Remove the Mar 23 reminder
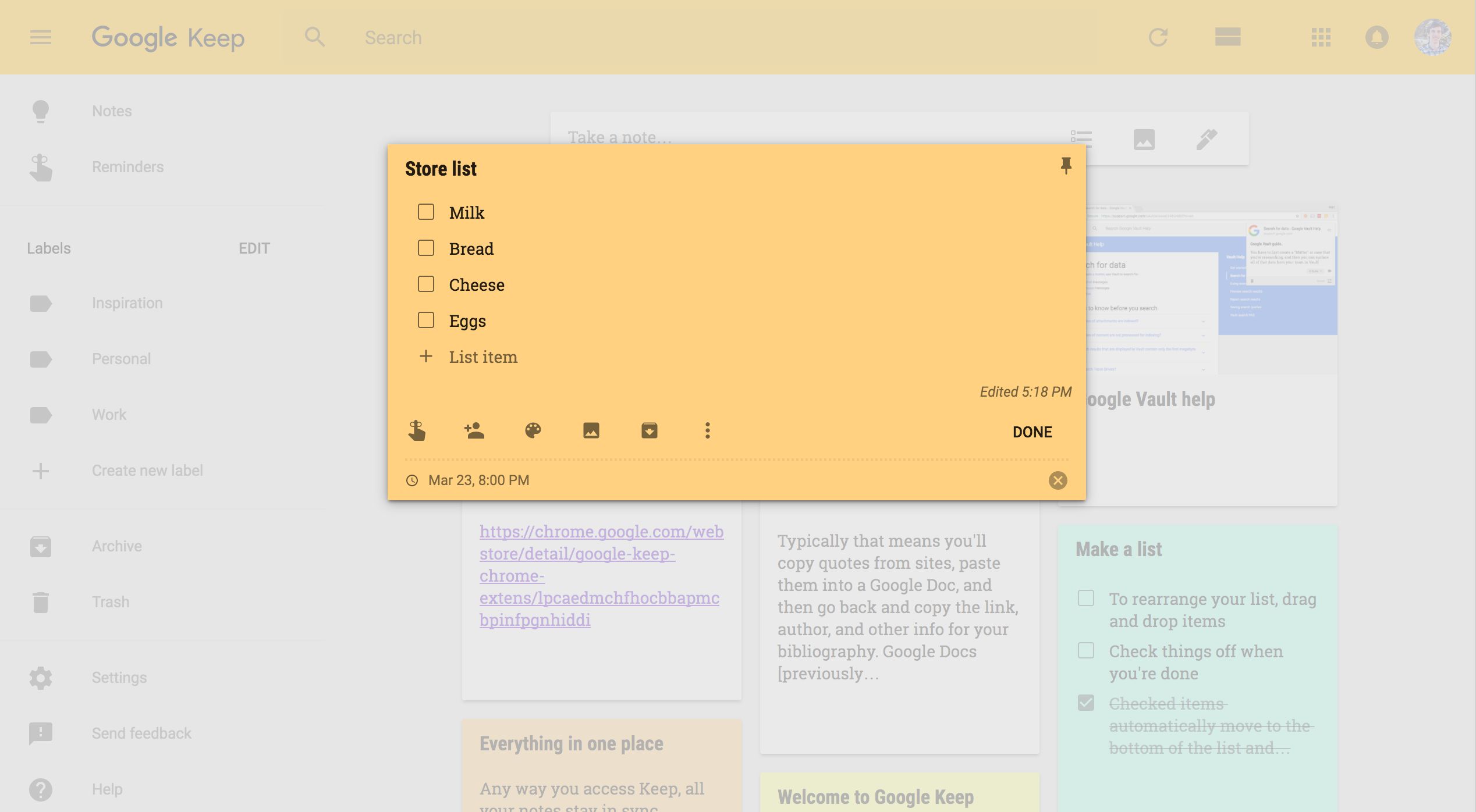The image size is (1476, 812). pos(1058,480)
